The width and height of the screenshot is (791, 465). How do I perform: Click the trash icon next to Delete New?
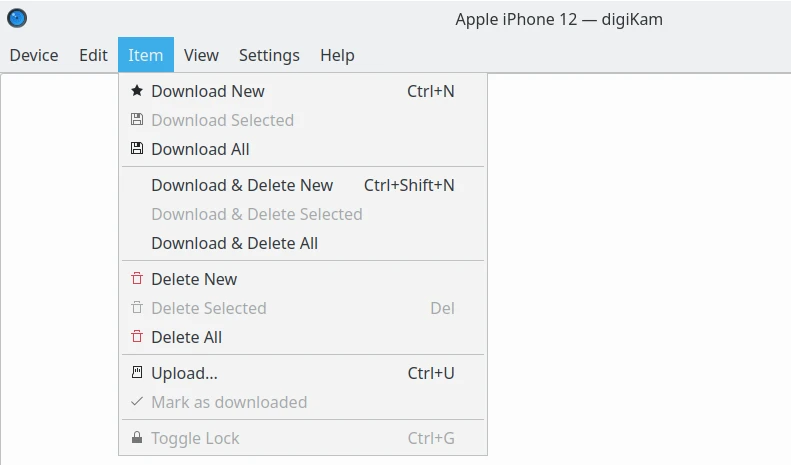137,279
